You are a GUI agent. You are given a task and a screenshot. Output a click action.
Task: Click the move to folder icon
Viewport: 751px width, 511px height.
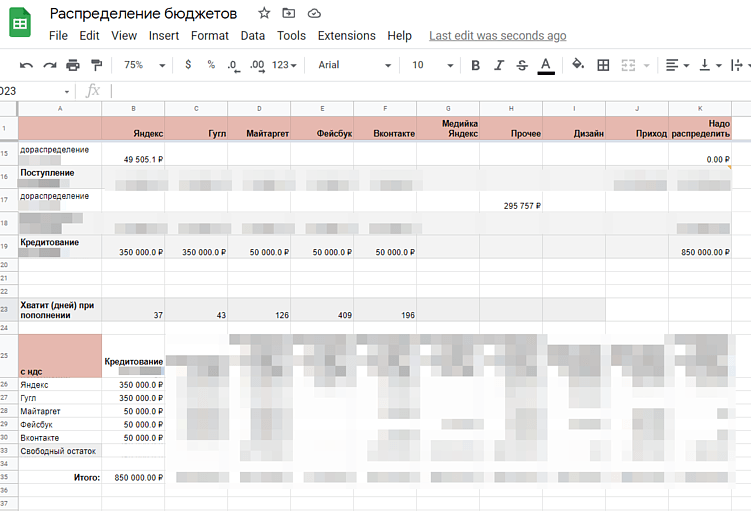click(289, 13)
